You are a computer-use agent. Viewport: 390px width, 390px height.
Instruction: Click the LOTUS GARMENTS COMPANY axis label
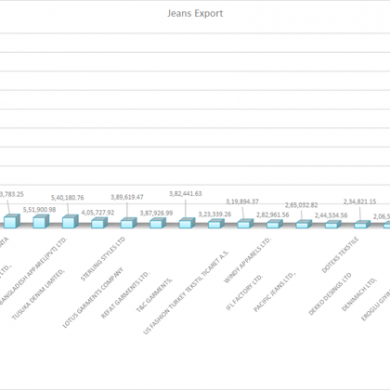[93, 298]
